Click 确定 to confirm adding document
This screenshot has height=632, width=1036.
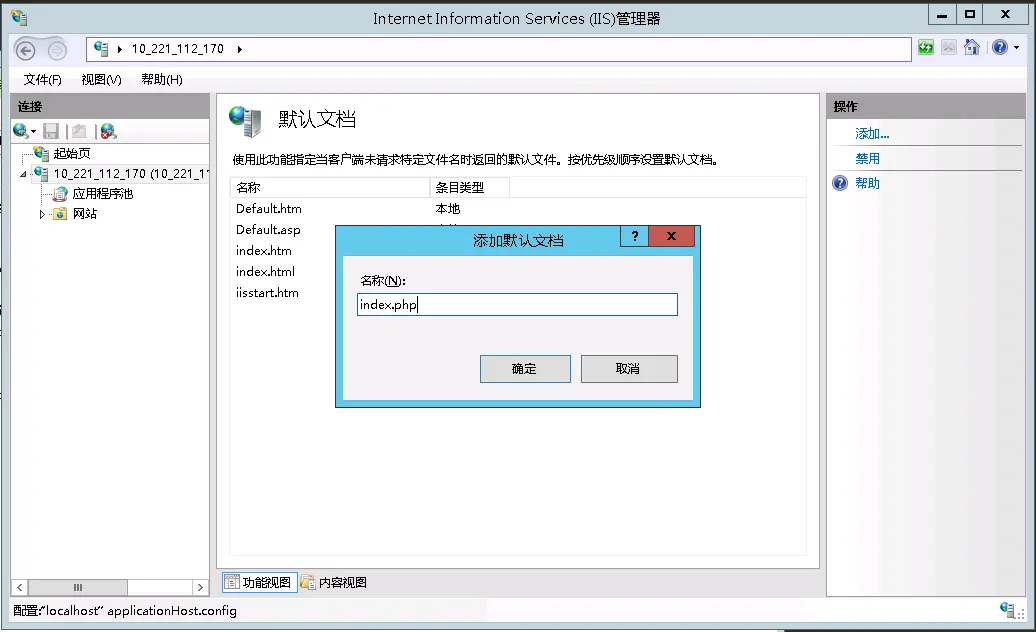click(525, 369)
